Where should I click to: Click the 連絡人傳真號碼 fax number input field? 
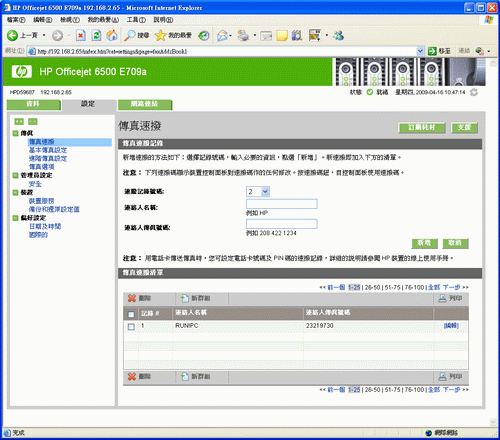tap(282, 224)
